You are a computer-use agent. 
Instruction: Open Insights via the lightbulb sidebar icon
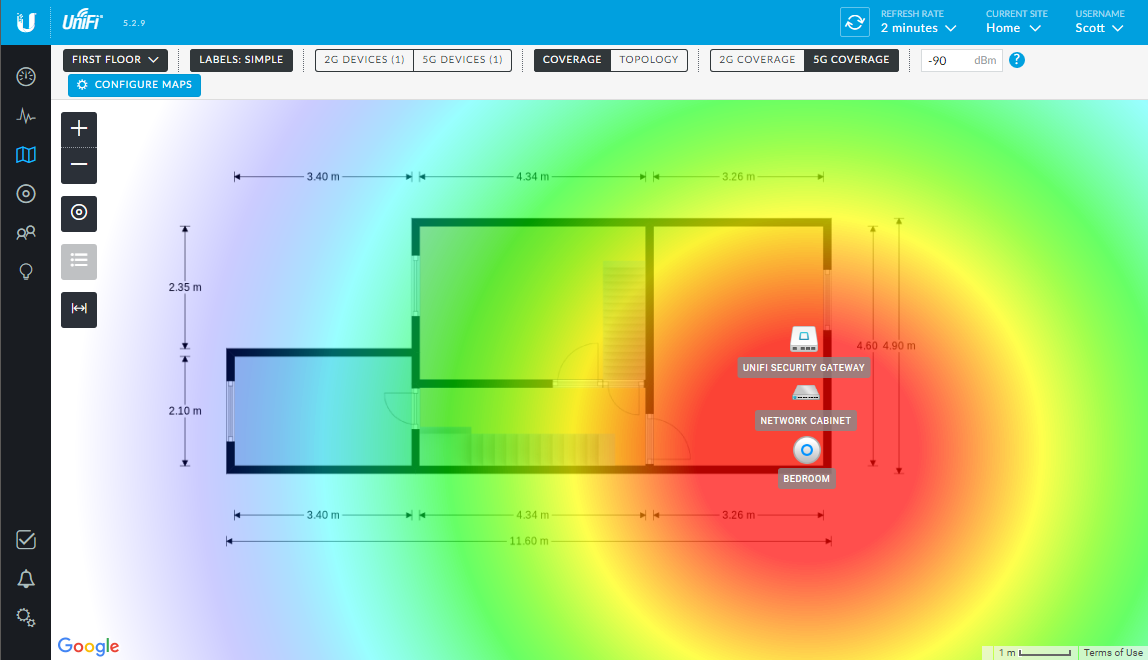click(26, 271)
